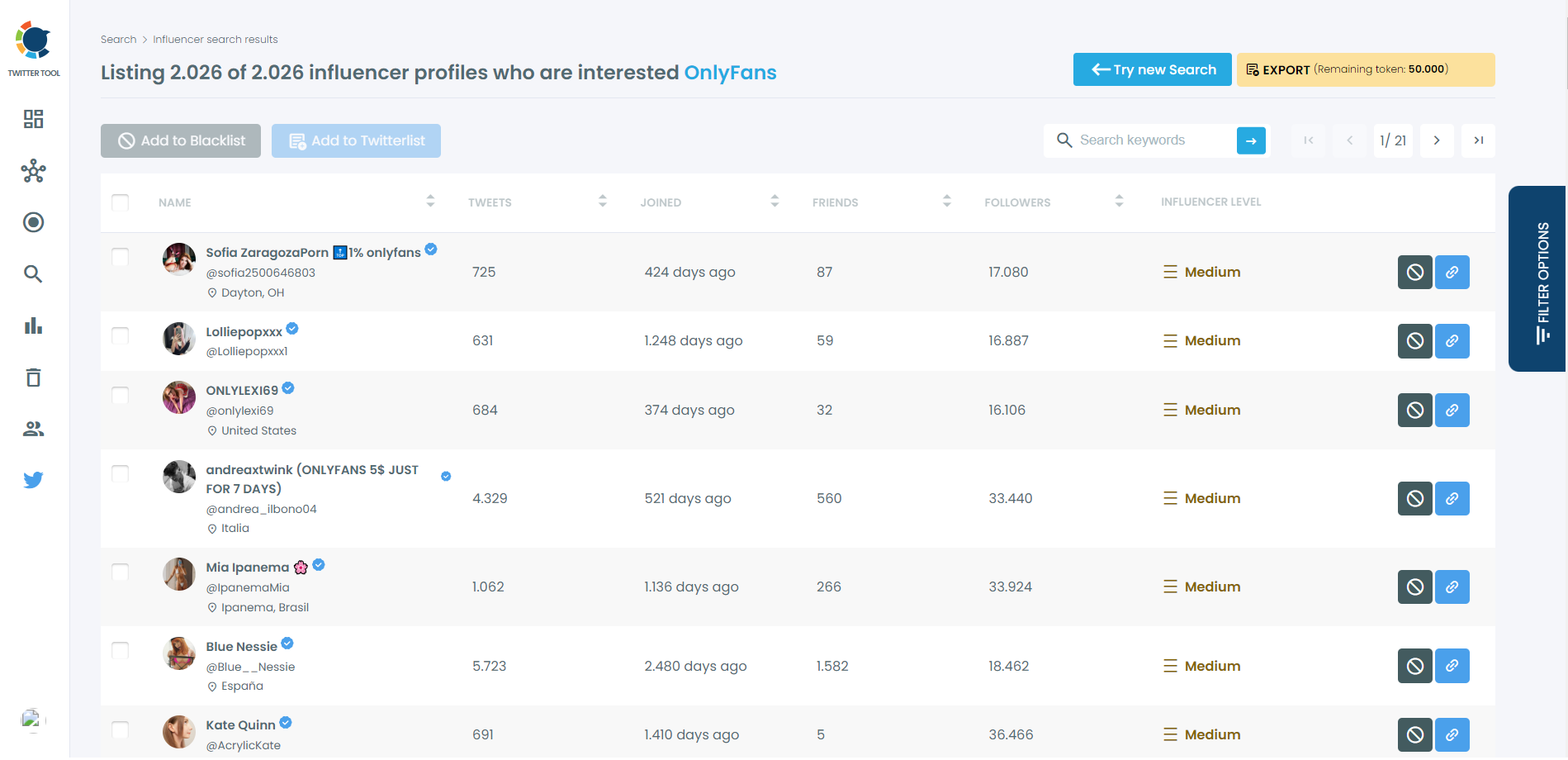
Task: Click Mia Ipanema's profile avatar
Action: coord(179,574)
